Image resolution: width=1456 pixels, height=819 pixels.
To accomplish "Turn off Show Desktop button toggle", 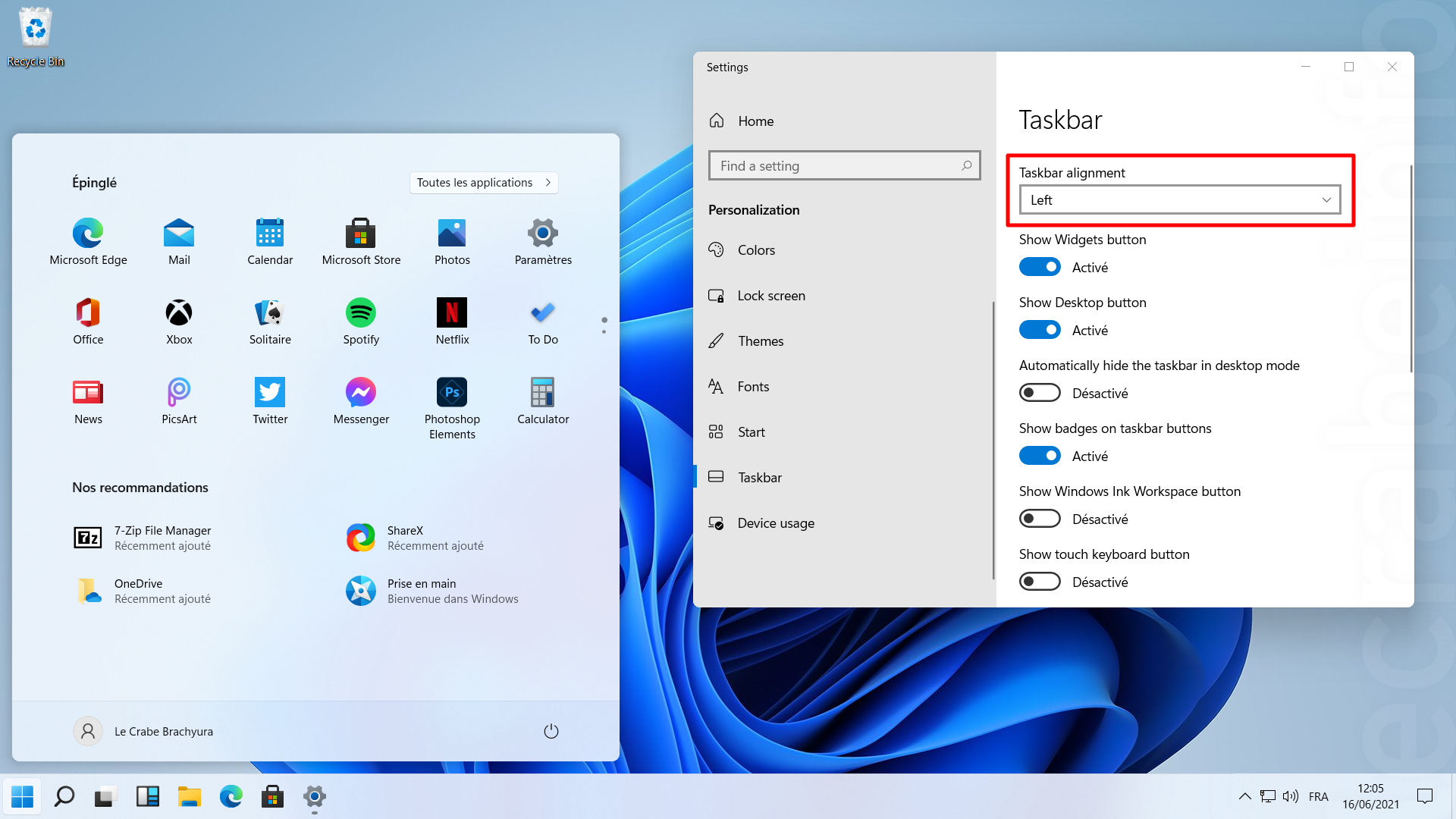I will [x=1040, y=330].
